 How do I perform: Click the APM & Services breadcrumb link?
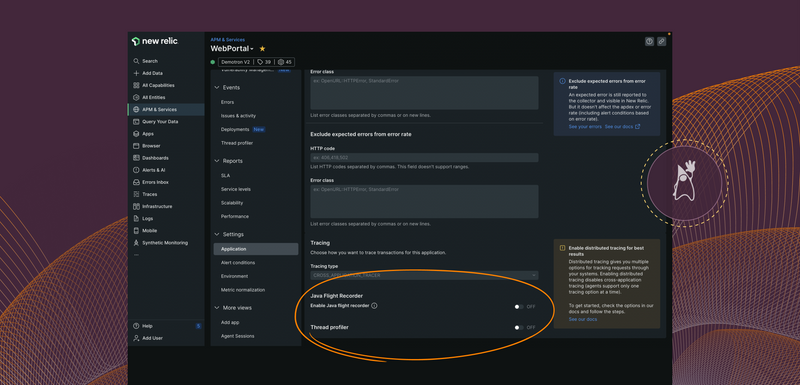pos(228,39)
